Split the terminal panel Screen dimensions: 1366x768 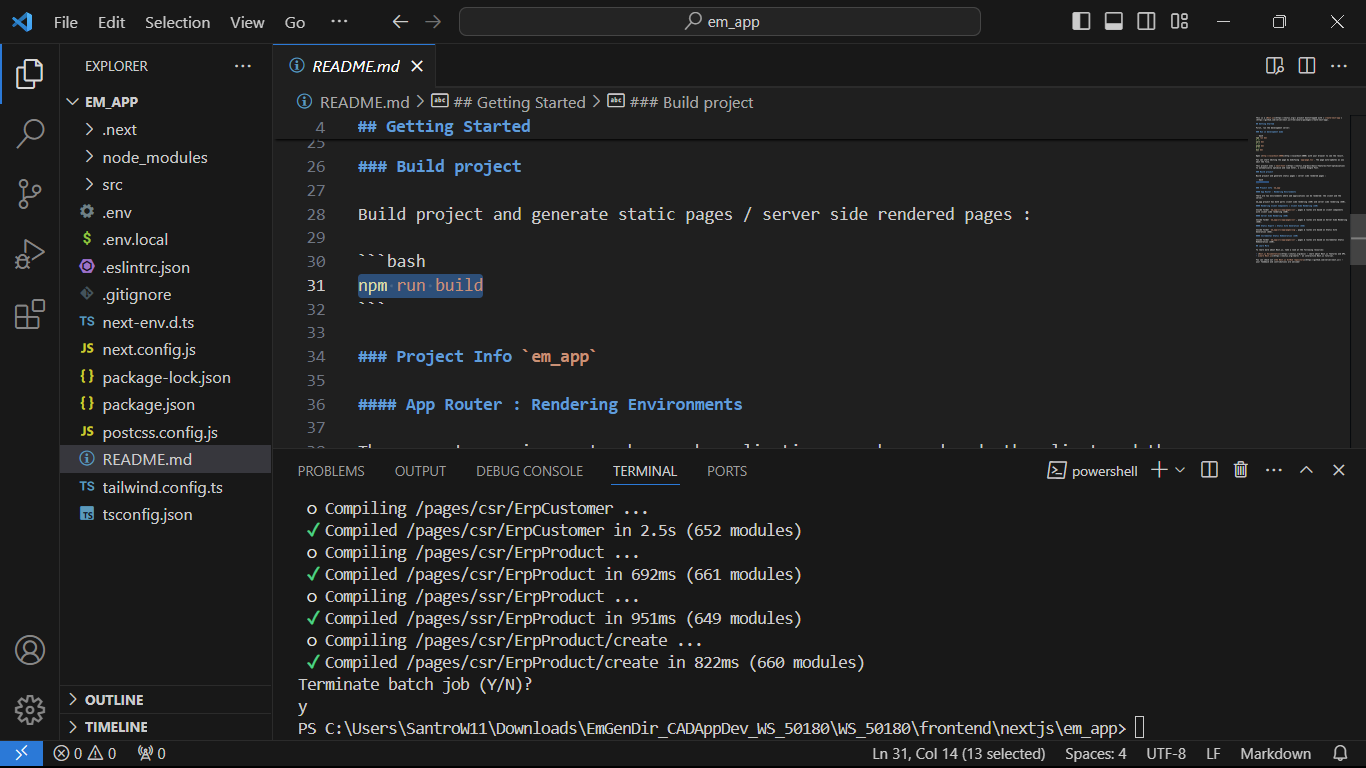coord(1209,470)
